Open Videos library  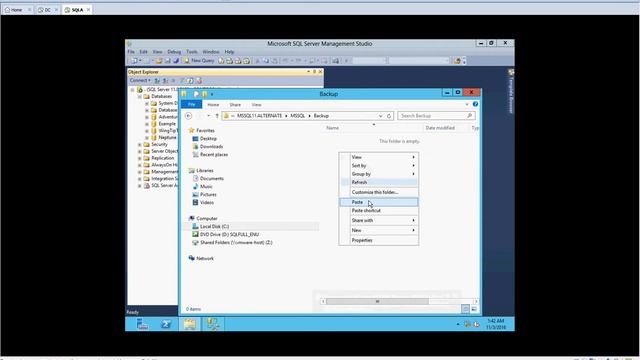[x=207, y=202]
